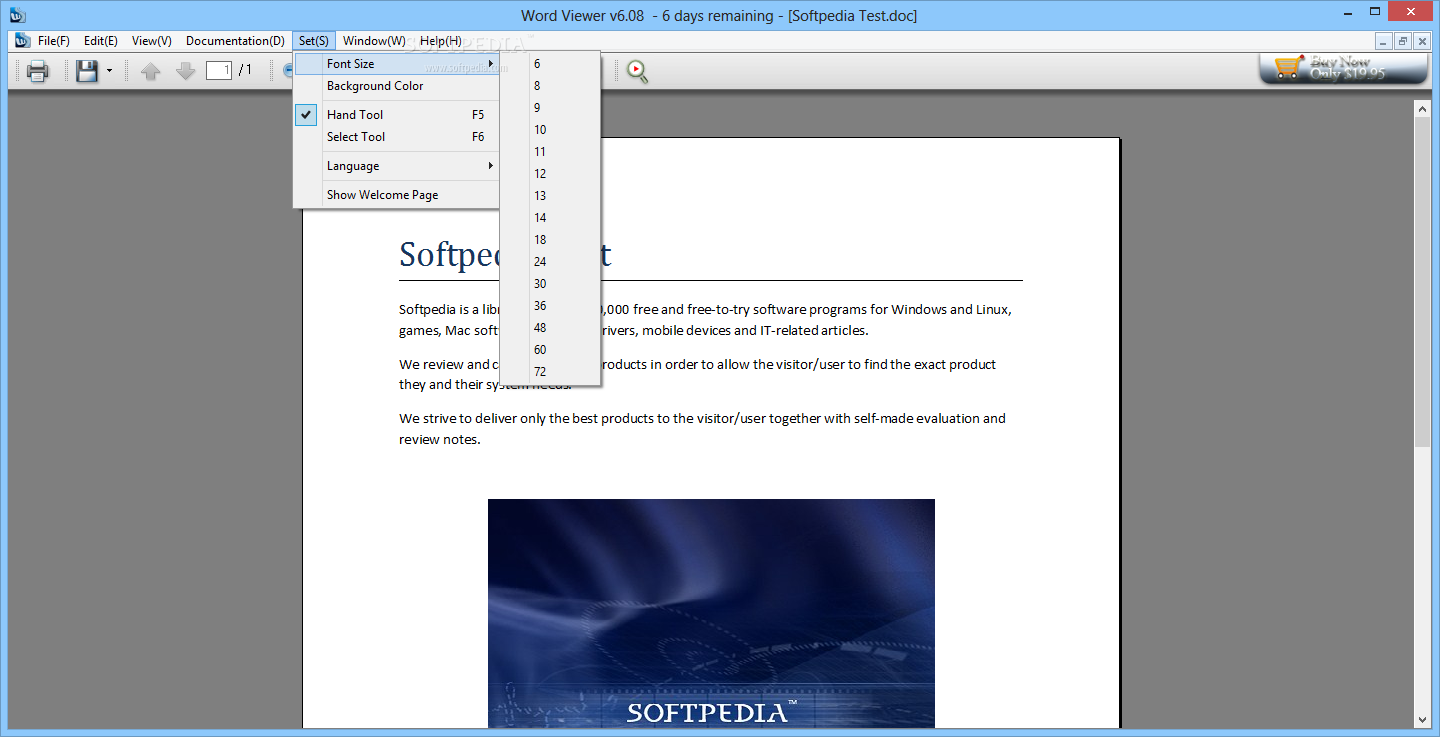Click the page number input box
This screenshot has height=737, width=1440.
coord(219,70)
